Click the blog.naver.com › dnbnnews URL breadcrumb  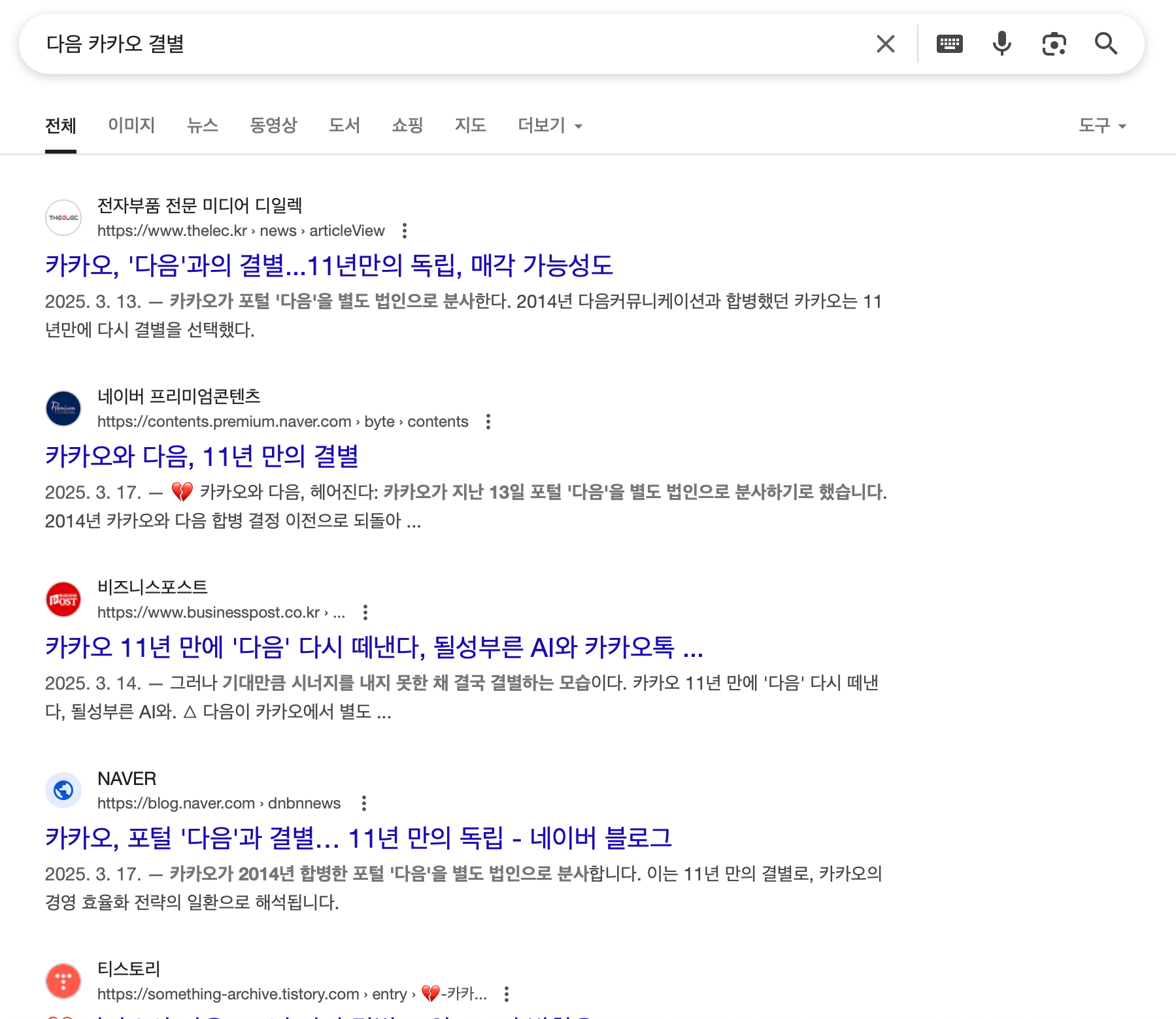click(219, 803)
